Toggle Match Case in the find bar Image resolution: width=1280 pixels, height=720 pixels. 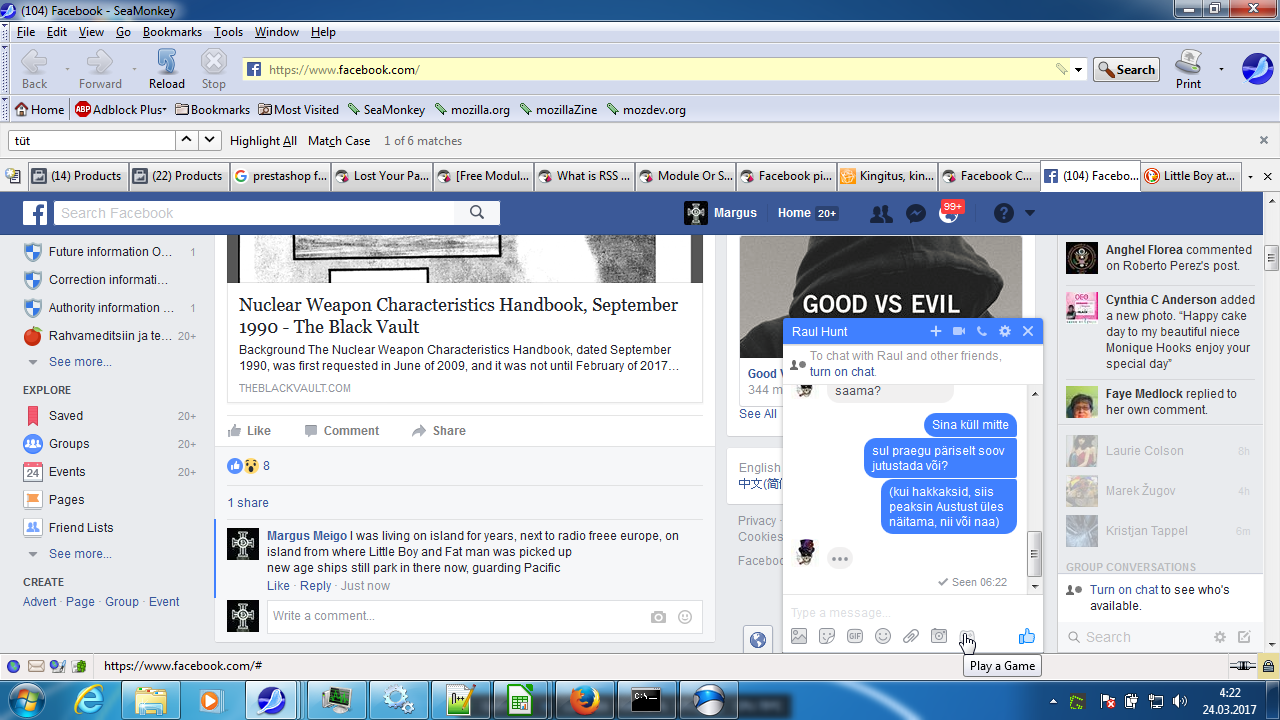coord(339,141)
